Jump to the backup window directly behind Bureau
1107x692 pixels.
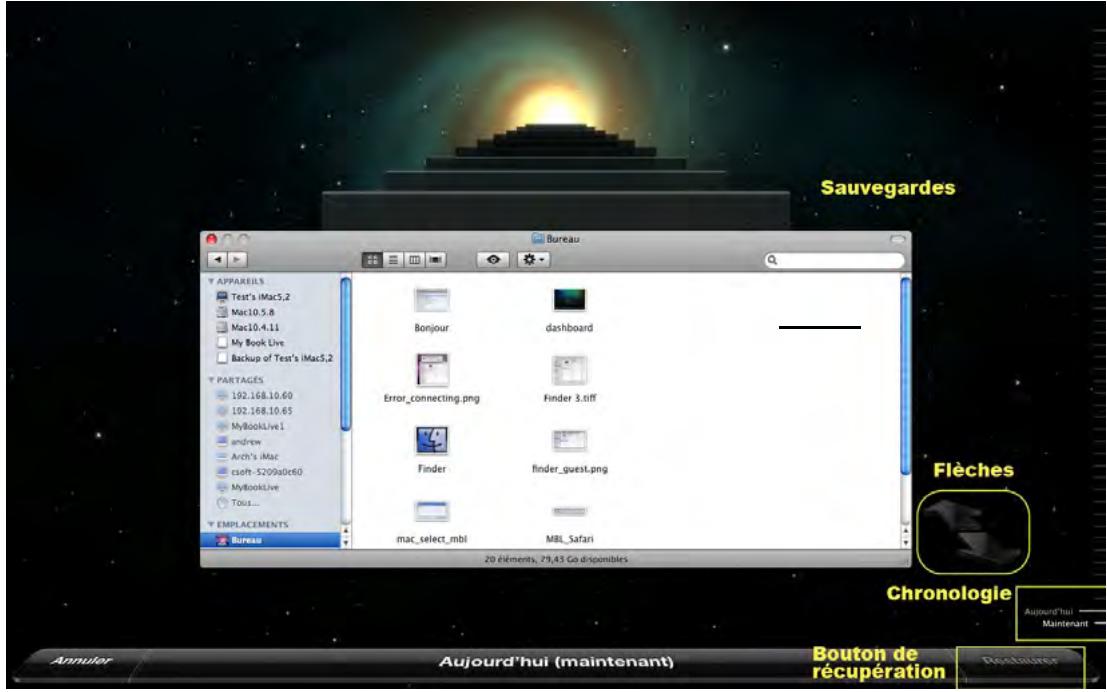click(x=556, y=210)
